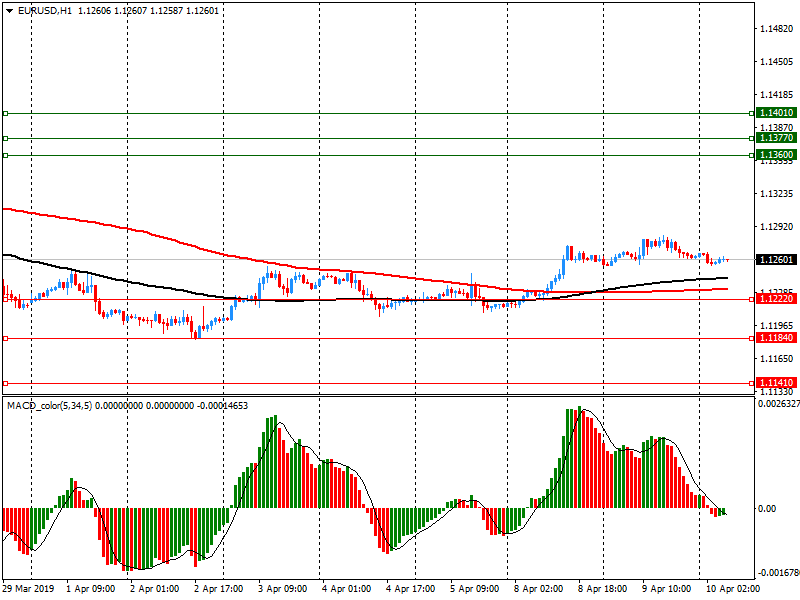Grab left square handle of 1.14010 line

[6, 113]
